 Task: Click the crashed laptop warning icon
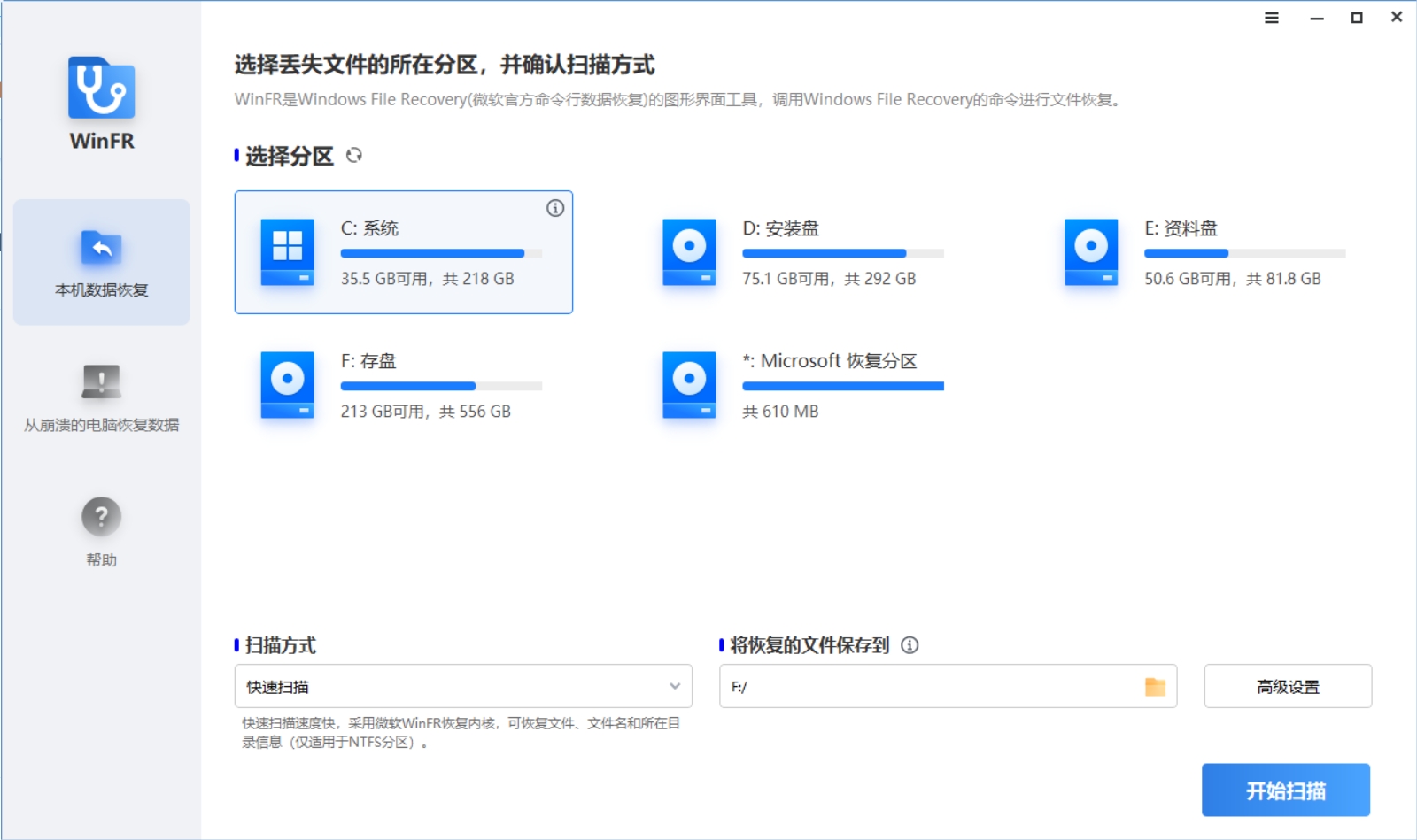(x=102, y=381)
